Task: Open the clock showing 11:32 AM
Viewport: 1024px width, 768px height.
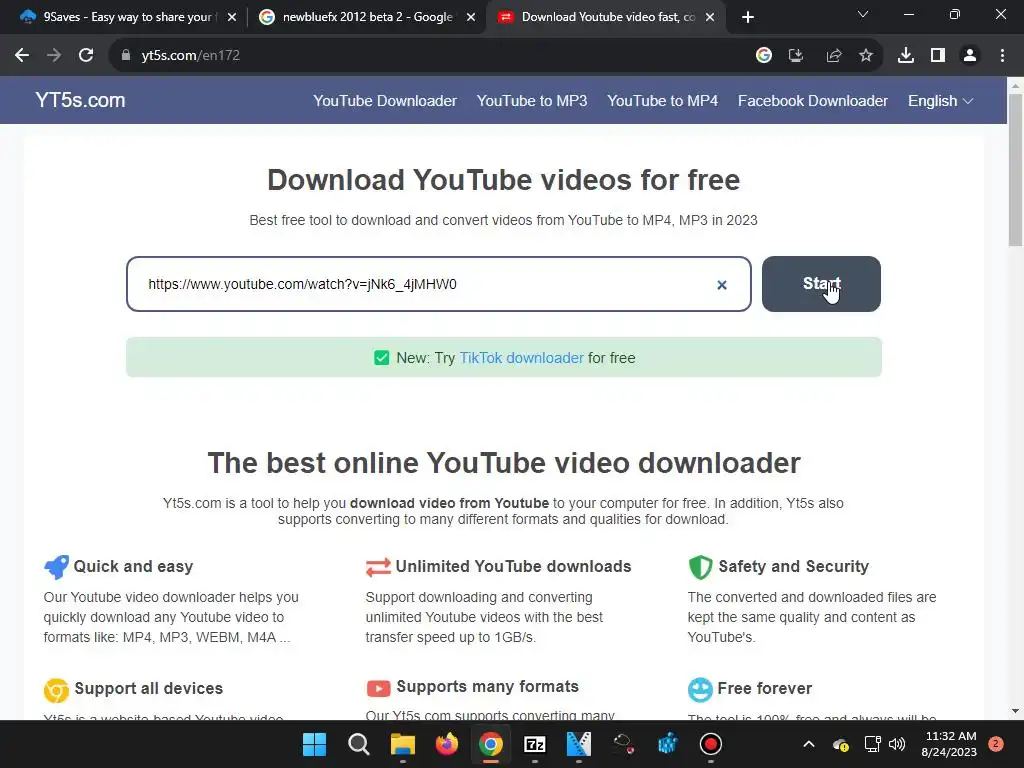Action: (950, 744)
